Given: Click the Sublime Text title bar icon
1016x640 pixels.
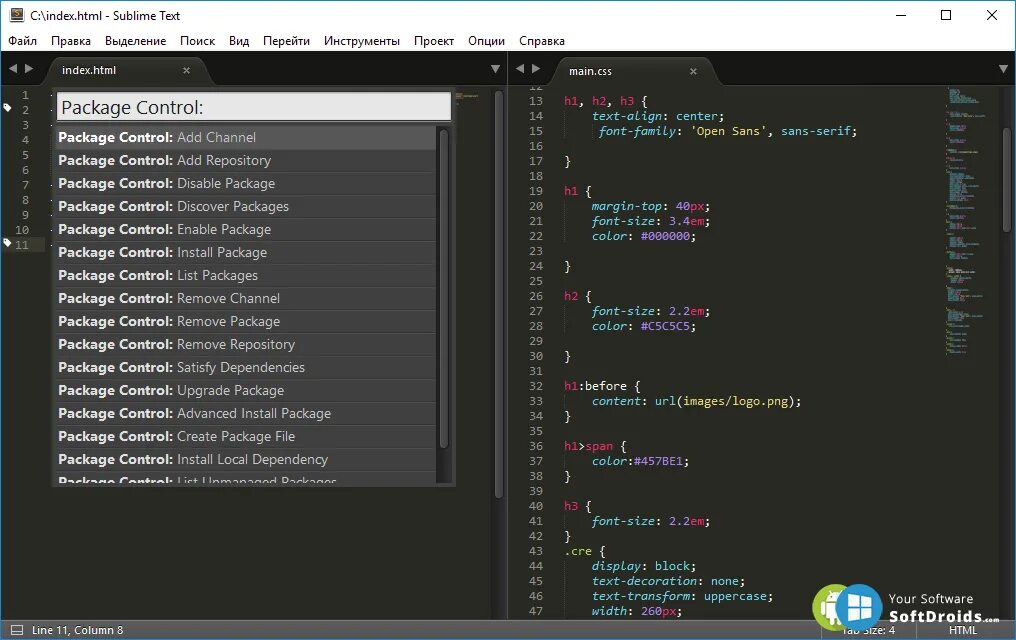Looking at the screenshot, I should click(17, 15).
